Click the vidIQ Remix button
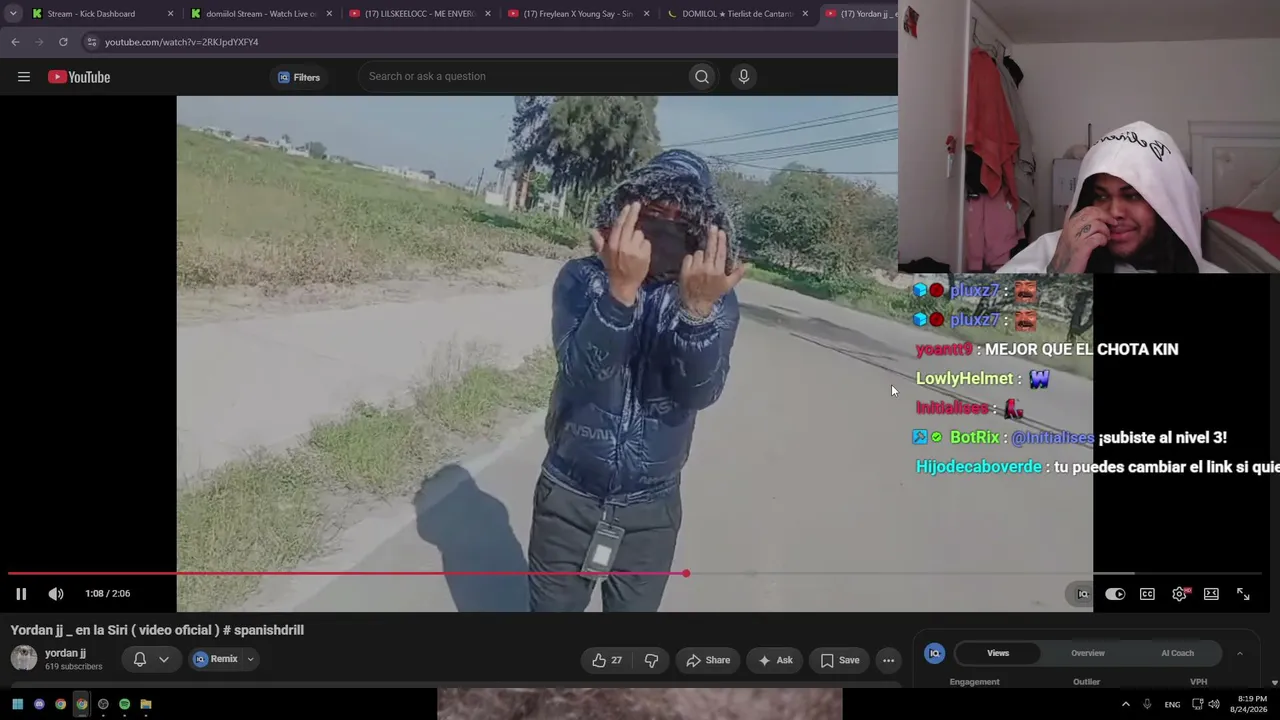 [x=216, y=659]
